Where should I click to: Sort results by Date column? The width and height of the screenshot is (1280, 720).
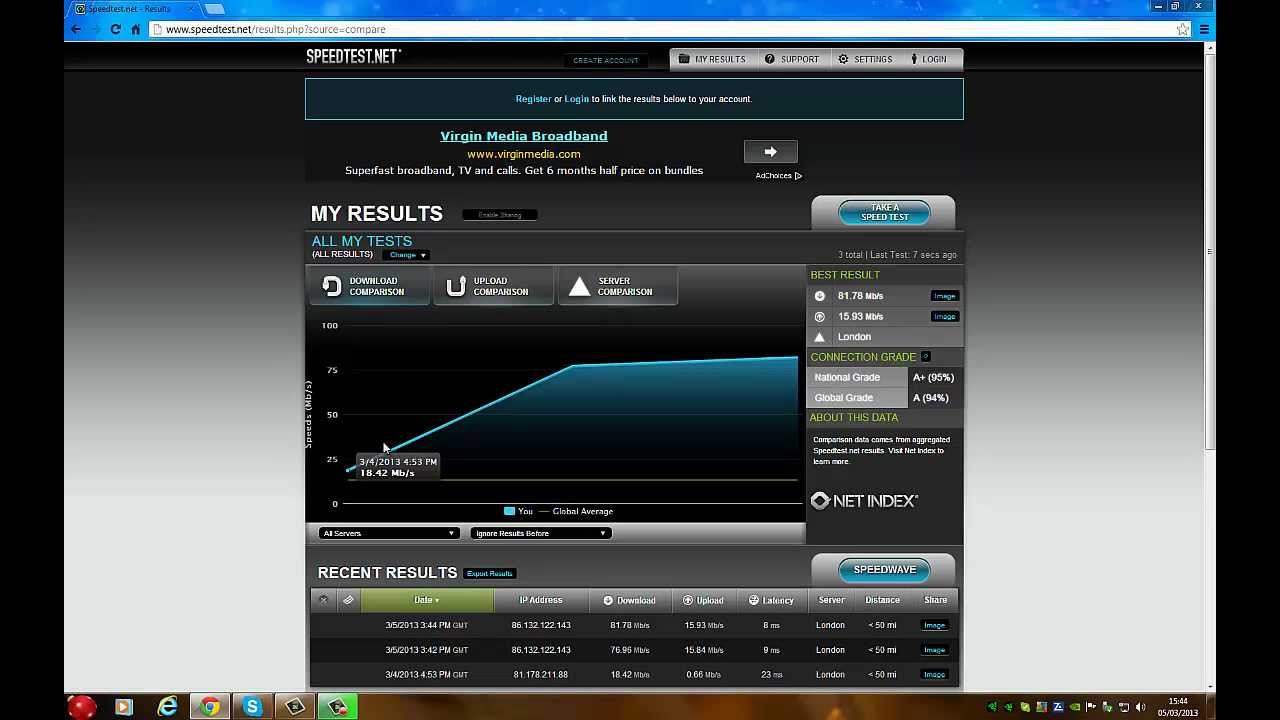pos(427,600)
